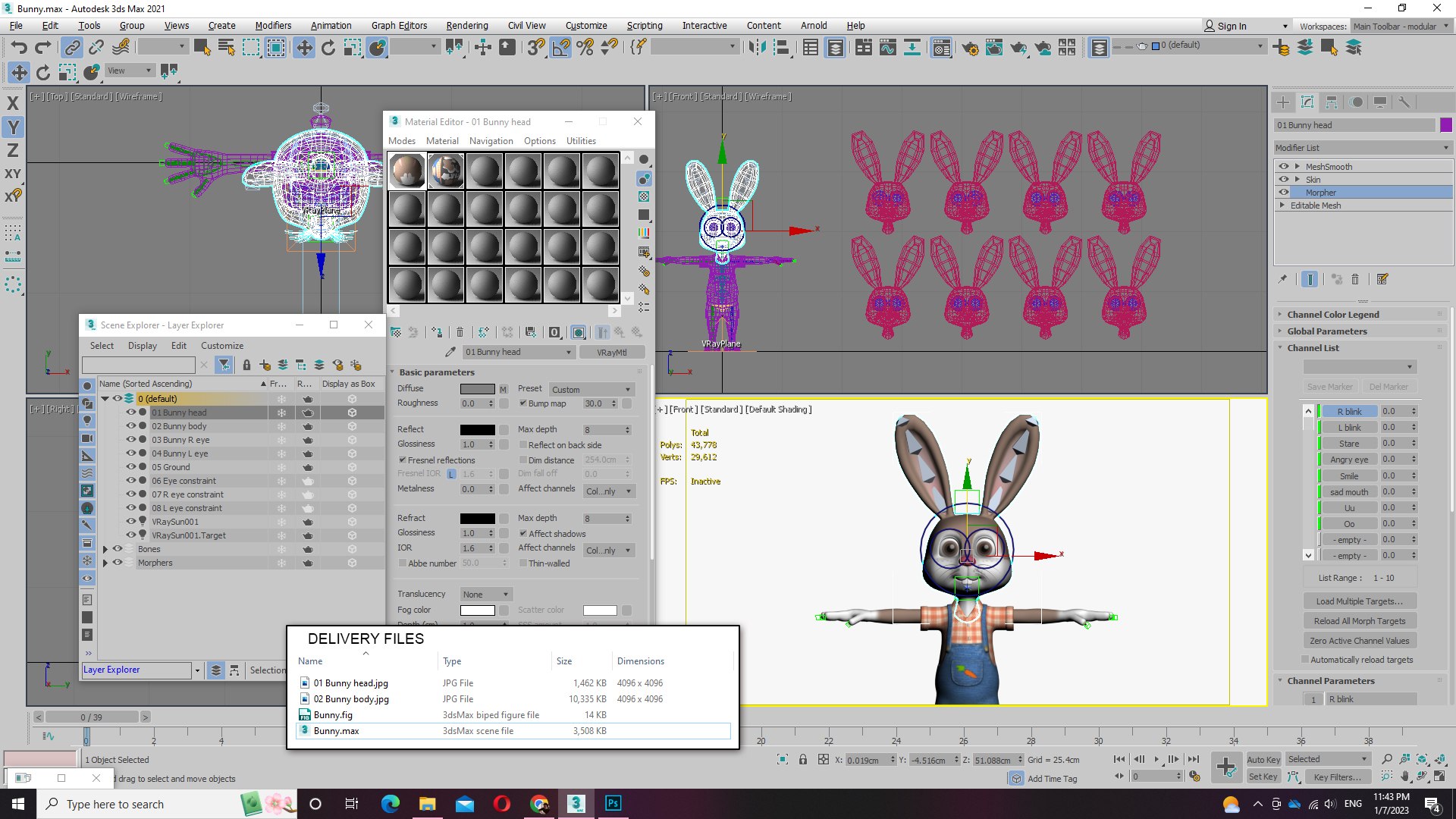This screenshot has height=819, width=1456.
Task: Toggle the selection lock icon in status bar
Action: tap(802, 759)
